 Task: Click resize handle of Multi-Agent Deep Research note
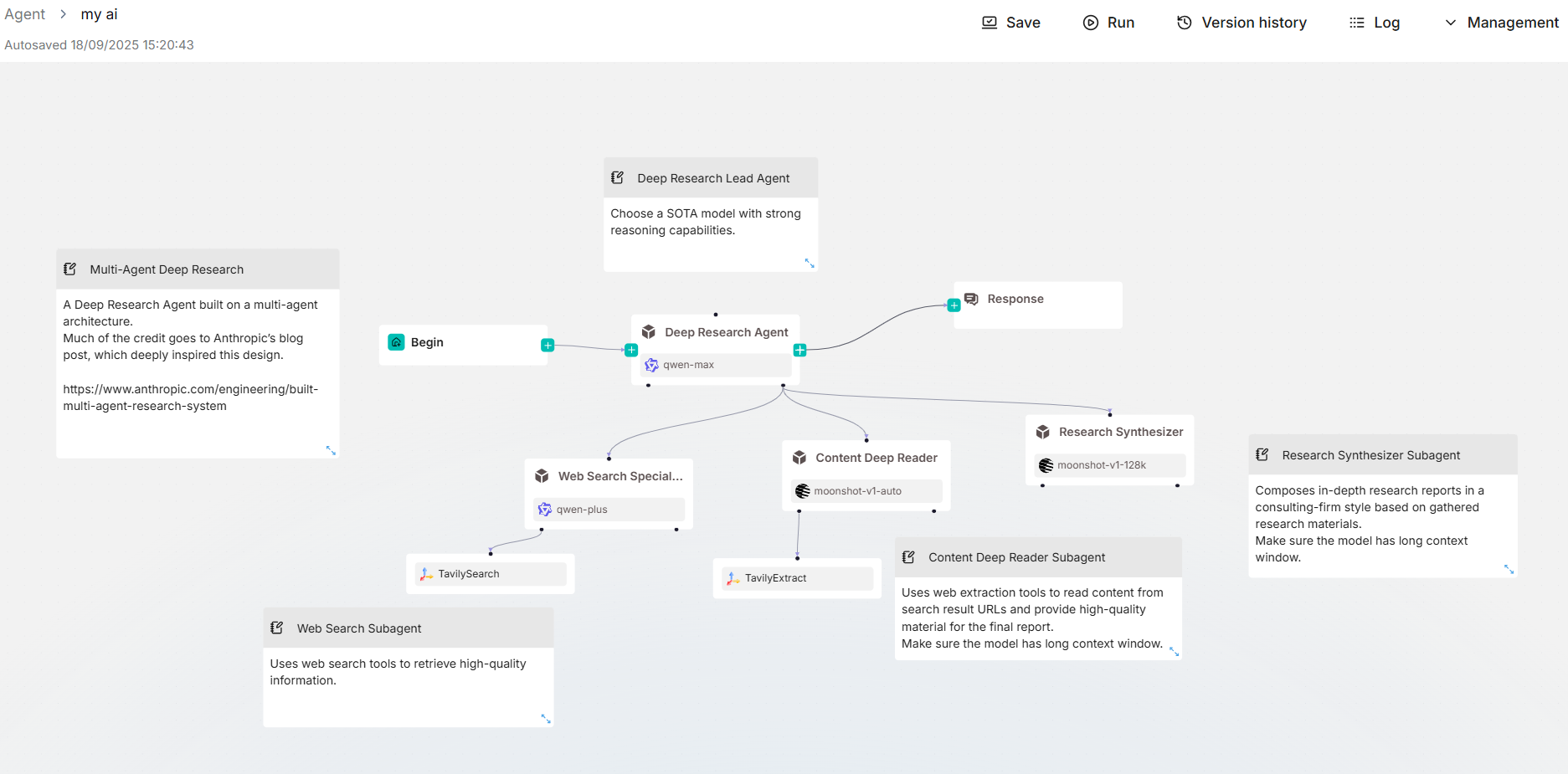coord(331,450)
